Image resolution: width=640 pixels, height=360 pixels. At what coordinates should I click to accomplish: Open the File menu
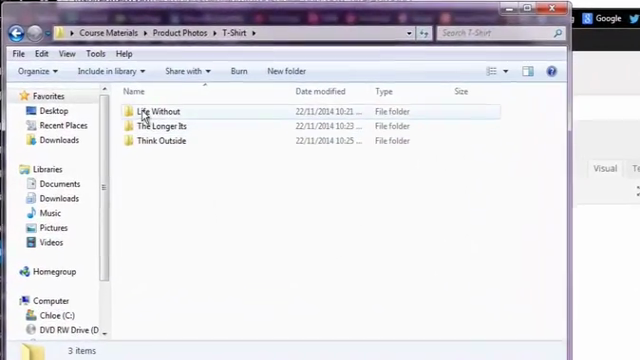18,54
